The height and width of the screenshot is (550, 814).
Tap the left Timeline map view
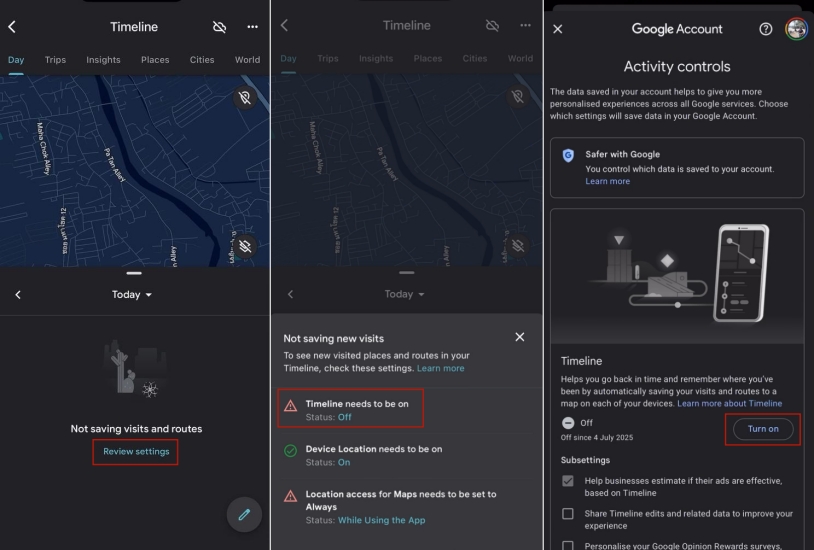pos(134,171)
